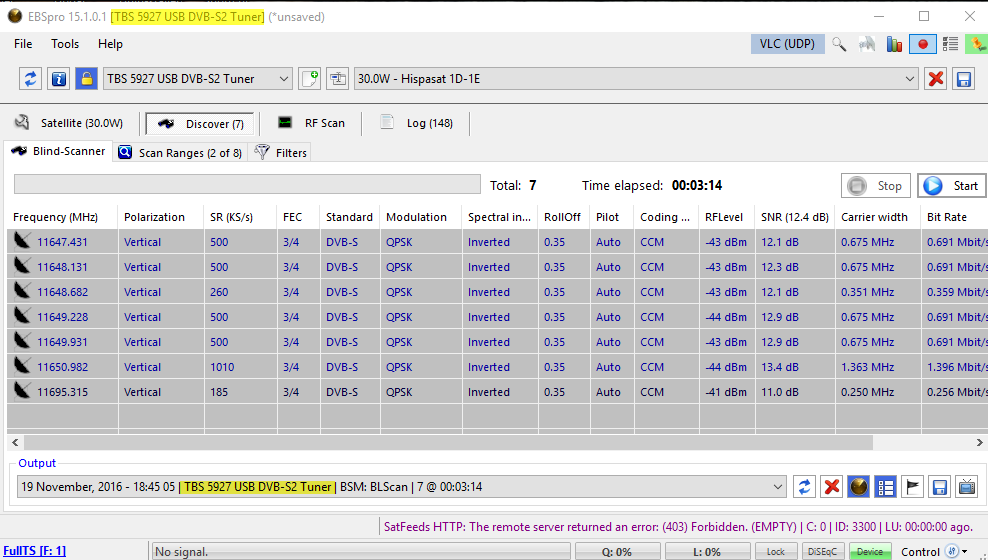Toggle the yellow padlock lock button
Screen dimensions: 988x560
tap(87, 79)
